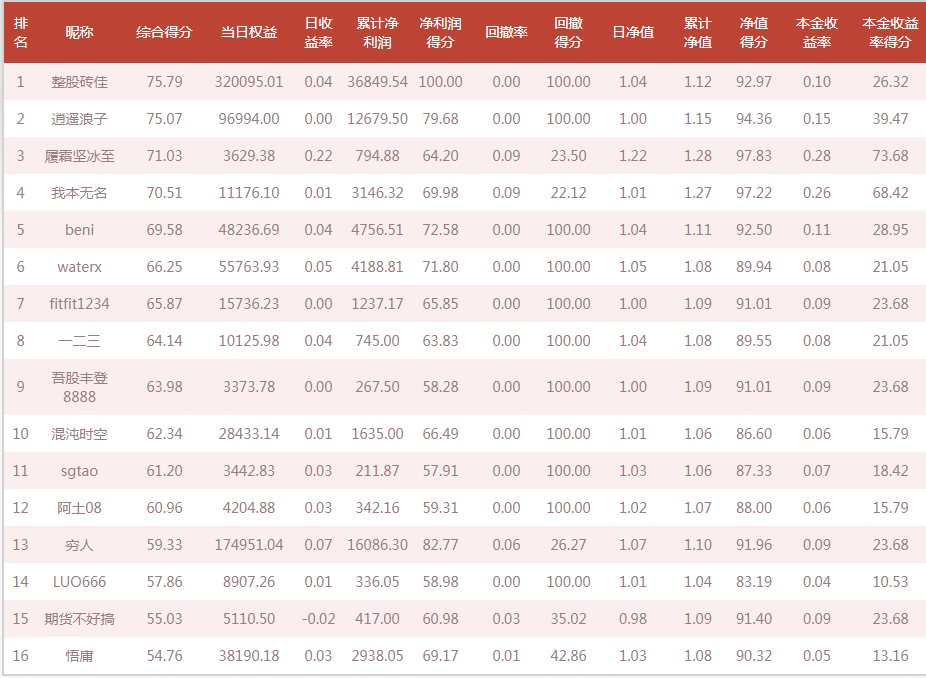The width and height of the screenshot is (926, 678).
Task: Click the 累计净利润 column header
Action: tap(377, 32)
